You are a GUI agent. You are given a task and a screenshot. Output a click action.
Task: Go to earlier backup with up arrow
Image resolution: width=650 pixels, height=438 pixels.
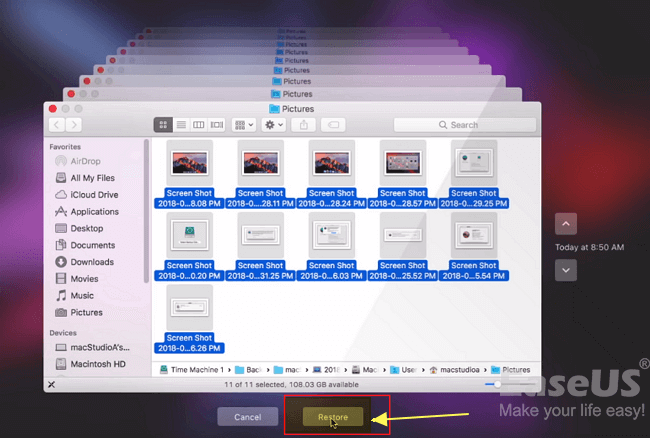pos(566,224)
